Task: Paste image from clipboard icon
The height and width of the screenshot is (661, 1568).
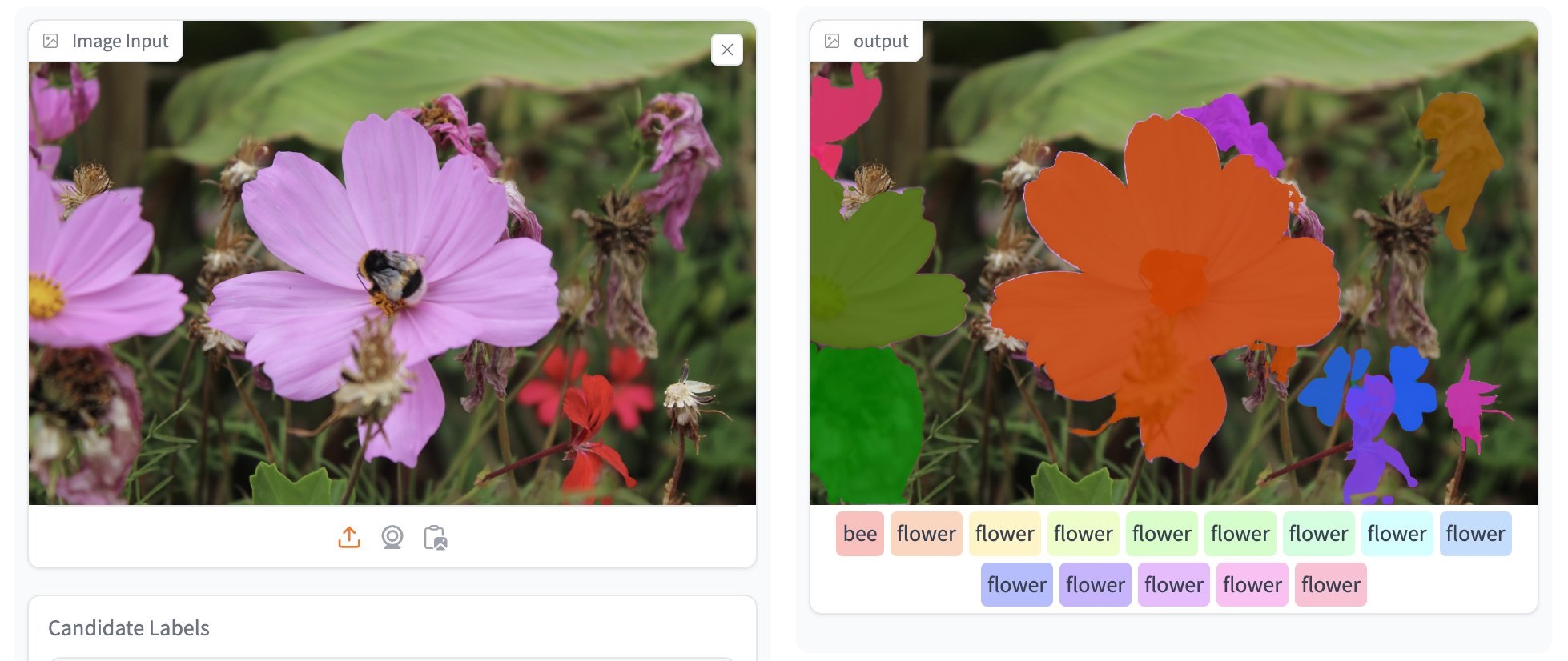Action: 436,537
